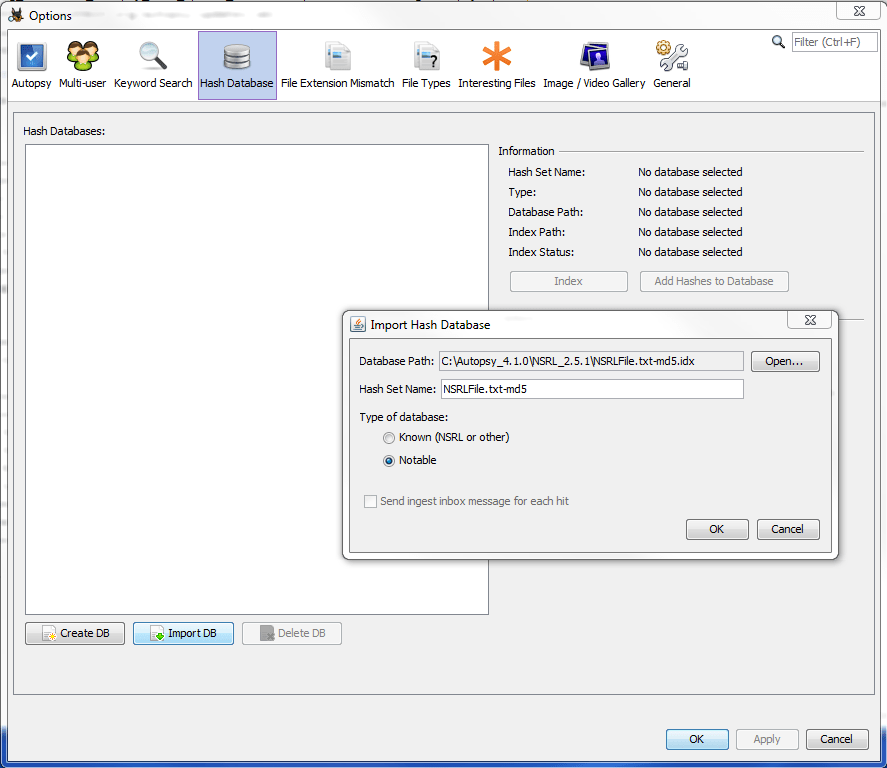Select the Notable database type

pos(389,460)
